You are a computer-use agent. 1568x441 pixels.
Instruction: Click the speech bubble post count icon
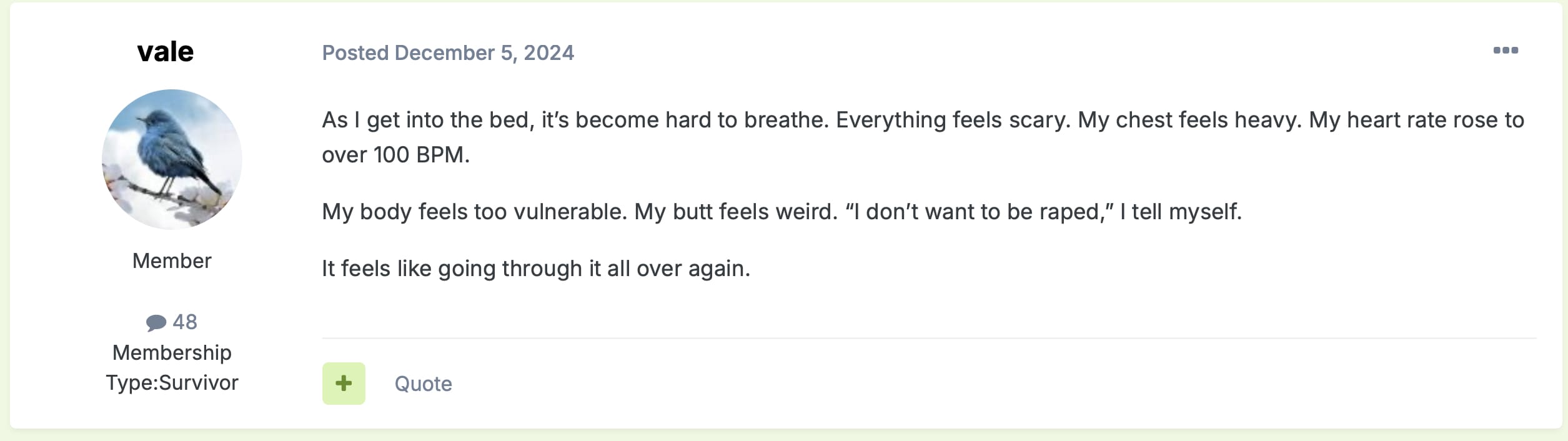[156, 322]
